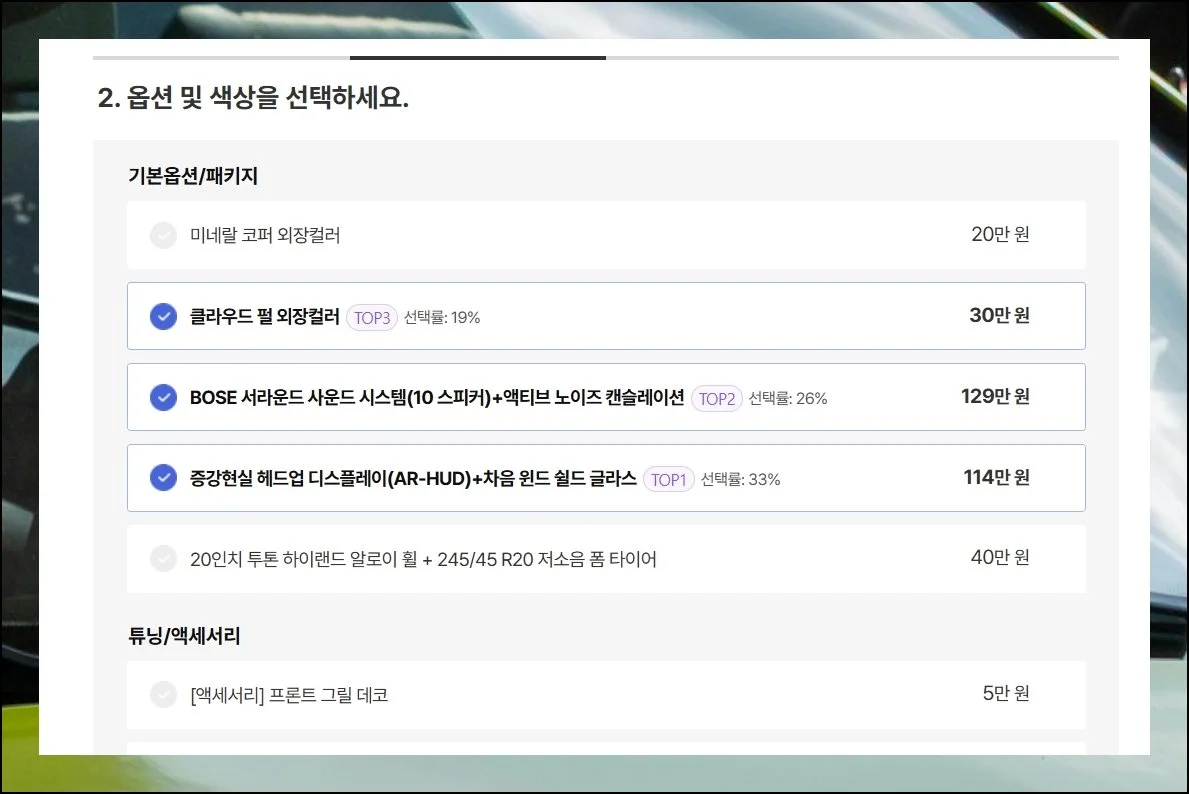The width and height of the screenshot is (1189, 794).
Task: Click the 114만 원 price on AR-HUD row
Action: pyautogui.click(x=996, y=478)
